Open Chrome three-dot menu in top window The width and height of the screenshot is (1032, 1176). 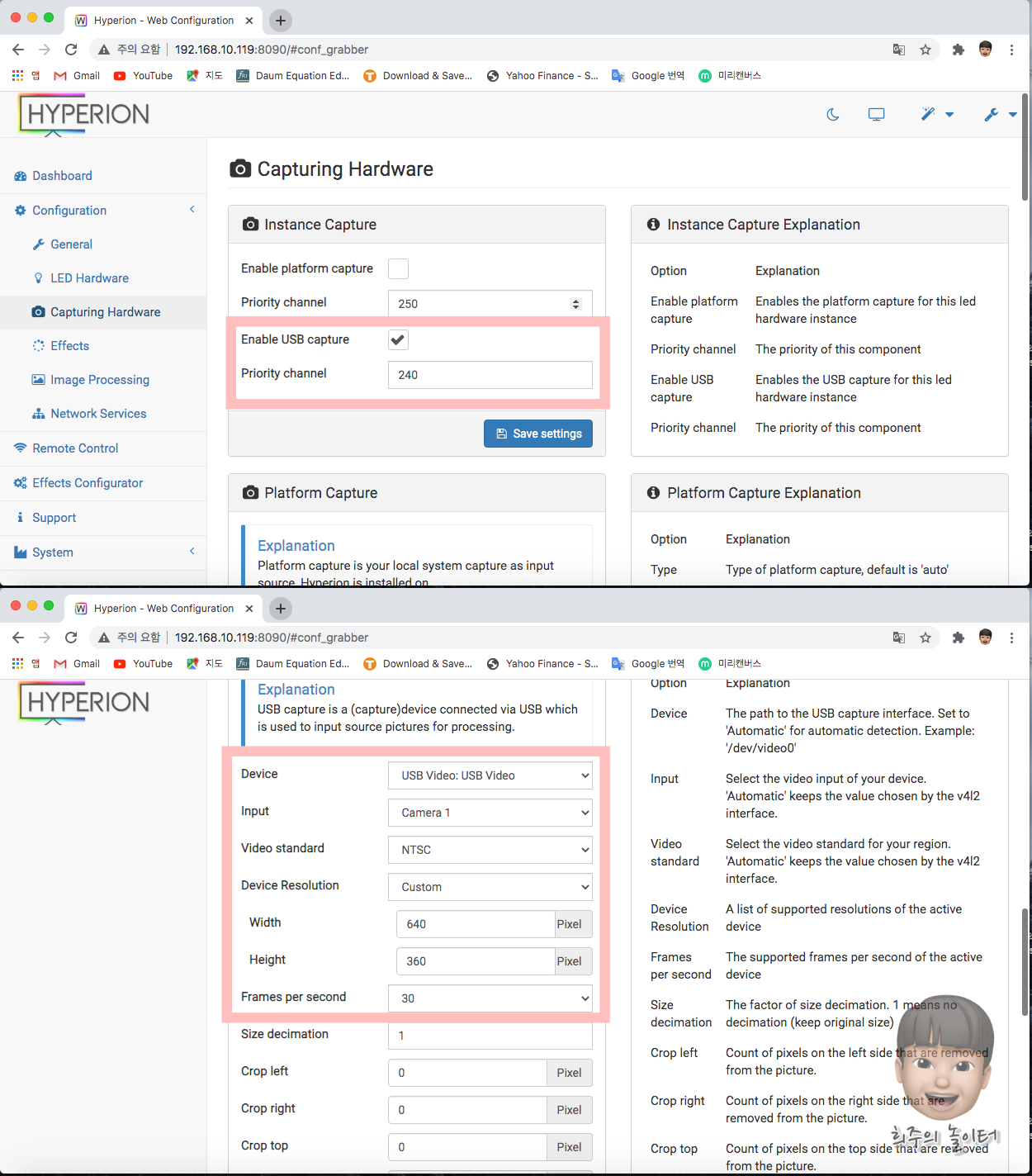(x=1012, y=50)
